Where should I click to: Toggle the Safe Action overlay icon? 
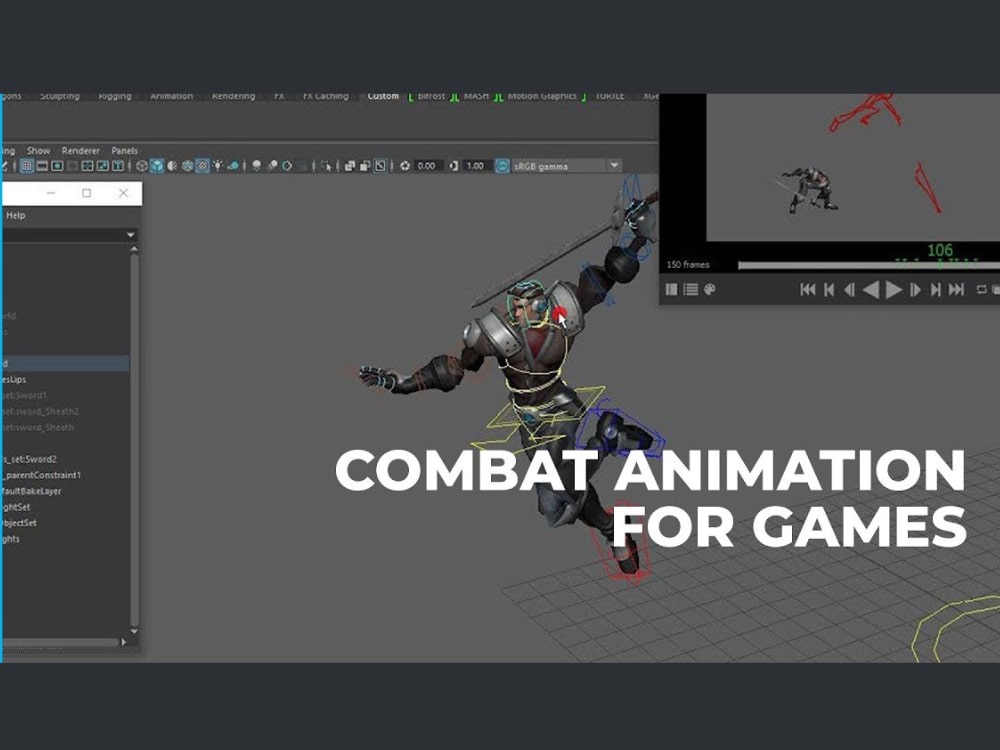point(103,166)
